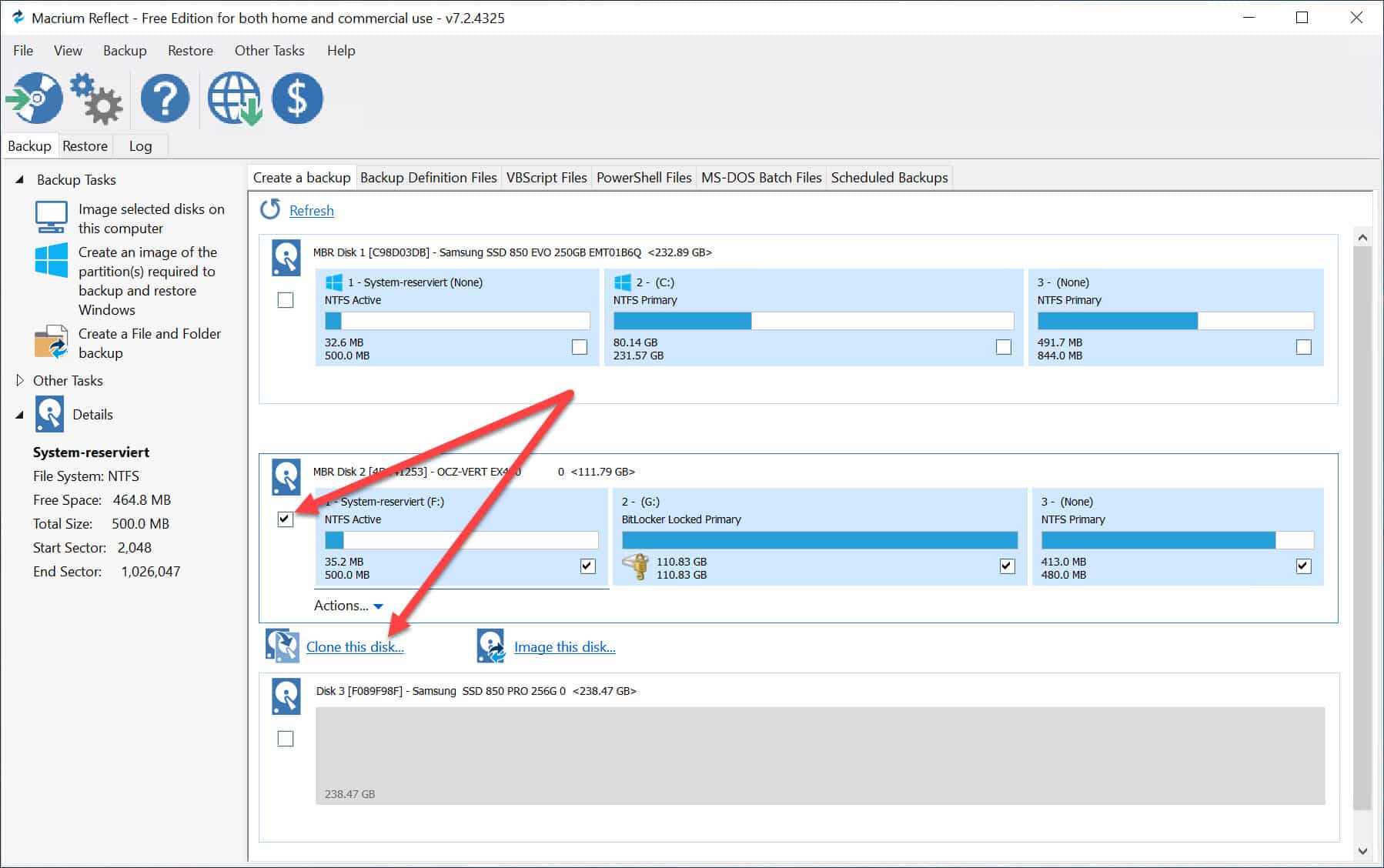This screenshot has height=868, width=1384.
Task: Open the Other Tasks menu
Action: coord(269,51)
